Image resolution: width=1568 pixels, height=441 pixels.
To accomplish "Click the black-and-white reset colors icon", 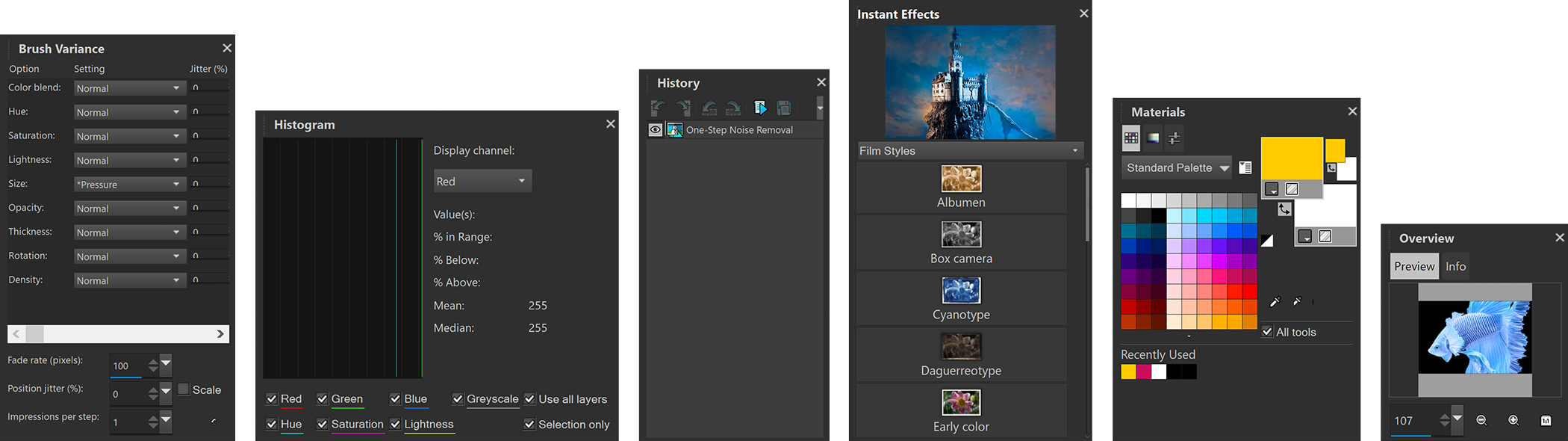I will tap(1267, 240).
